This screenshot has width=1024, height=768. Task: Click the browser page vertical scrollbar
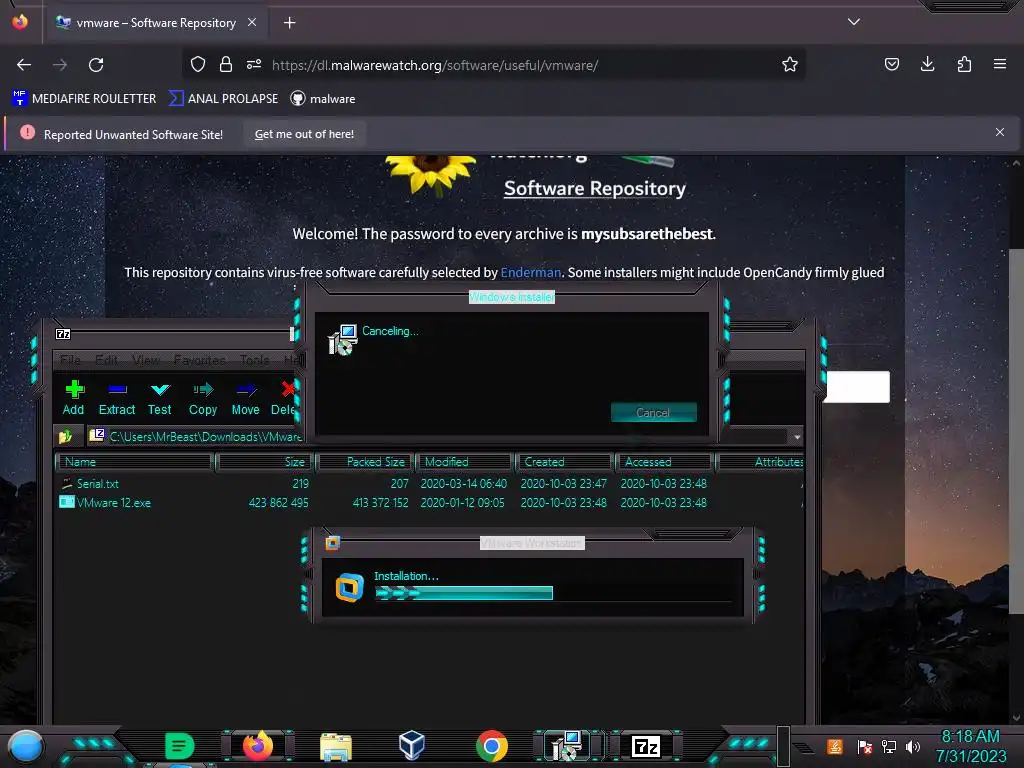(x=1016, y=431)
